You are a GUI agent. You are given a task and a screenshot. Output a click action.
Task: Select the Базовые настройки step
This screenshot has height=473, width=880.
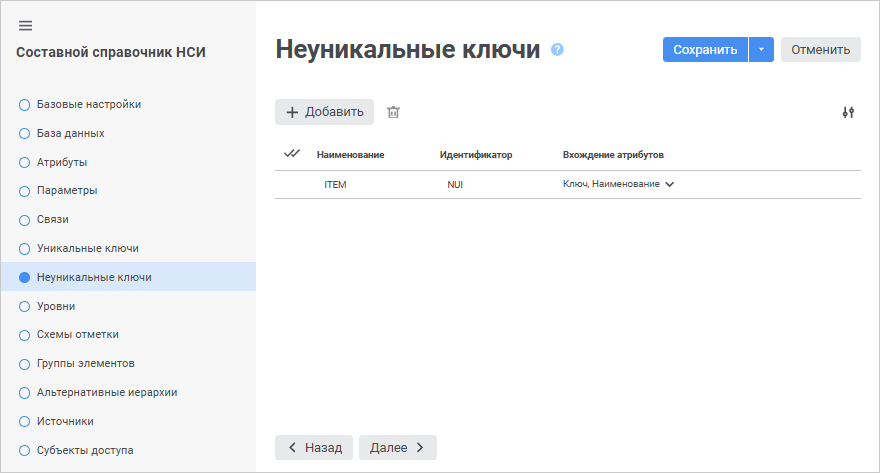tap(88, 104)
